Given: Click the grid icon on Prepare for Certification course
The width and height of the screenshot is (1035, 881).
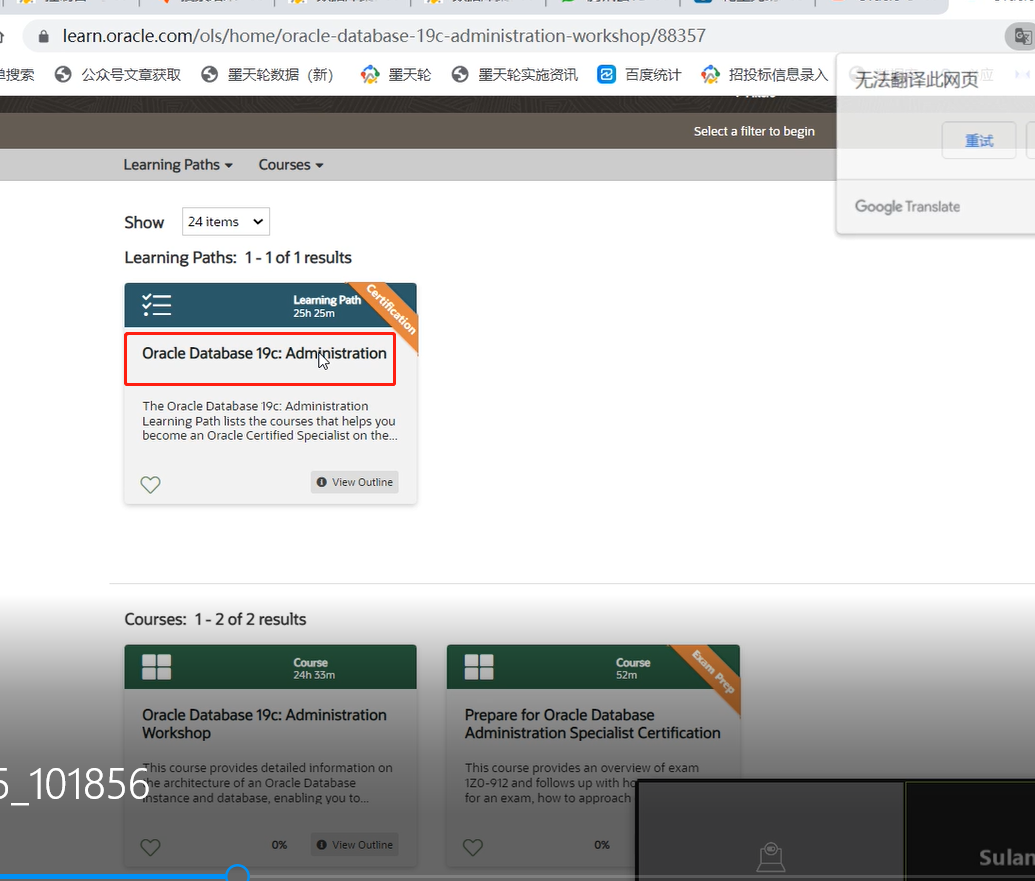Looking at the screenshot, I should [479, 667].
